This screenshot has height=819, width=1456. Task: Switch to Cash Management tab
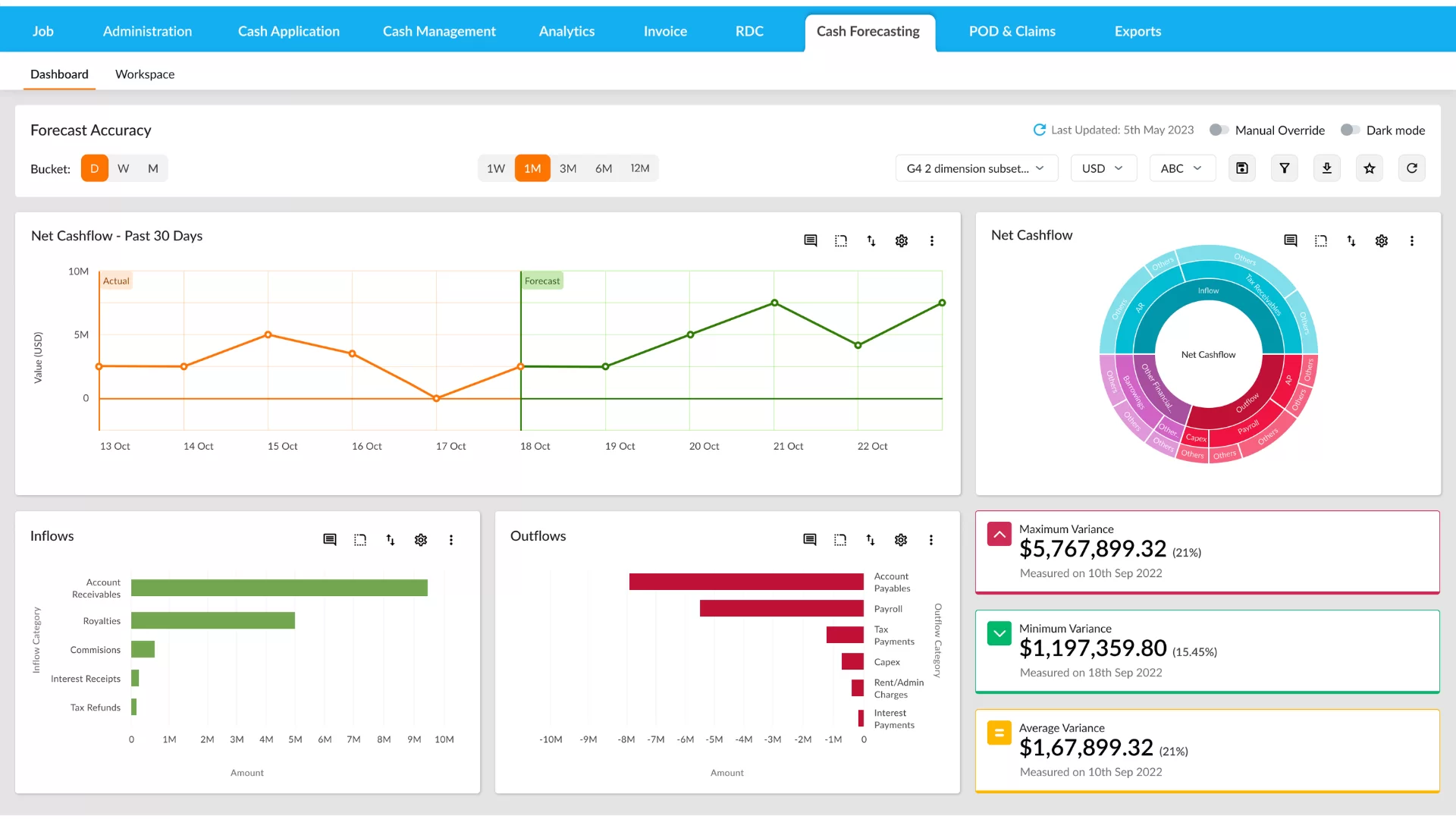click(439, 31)
